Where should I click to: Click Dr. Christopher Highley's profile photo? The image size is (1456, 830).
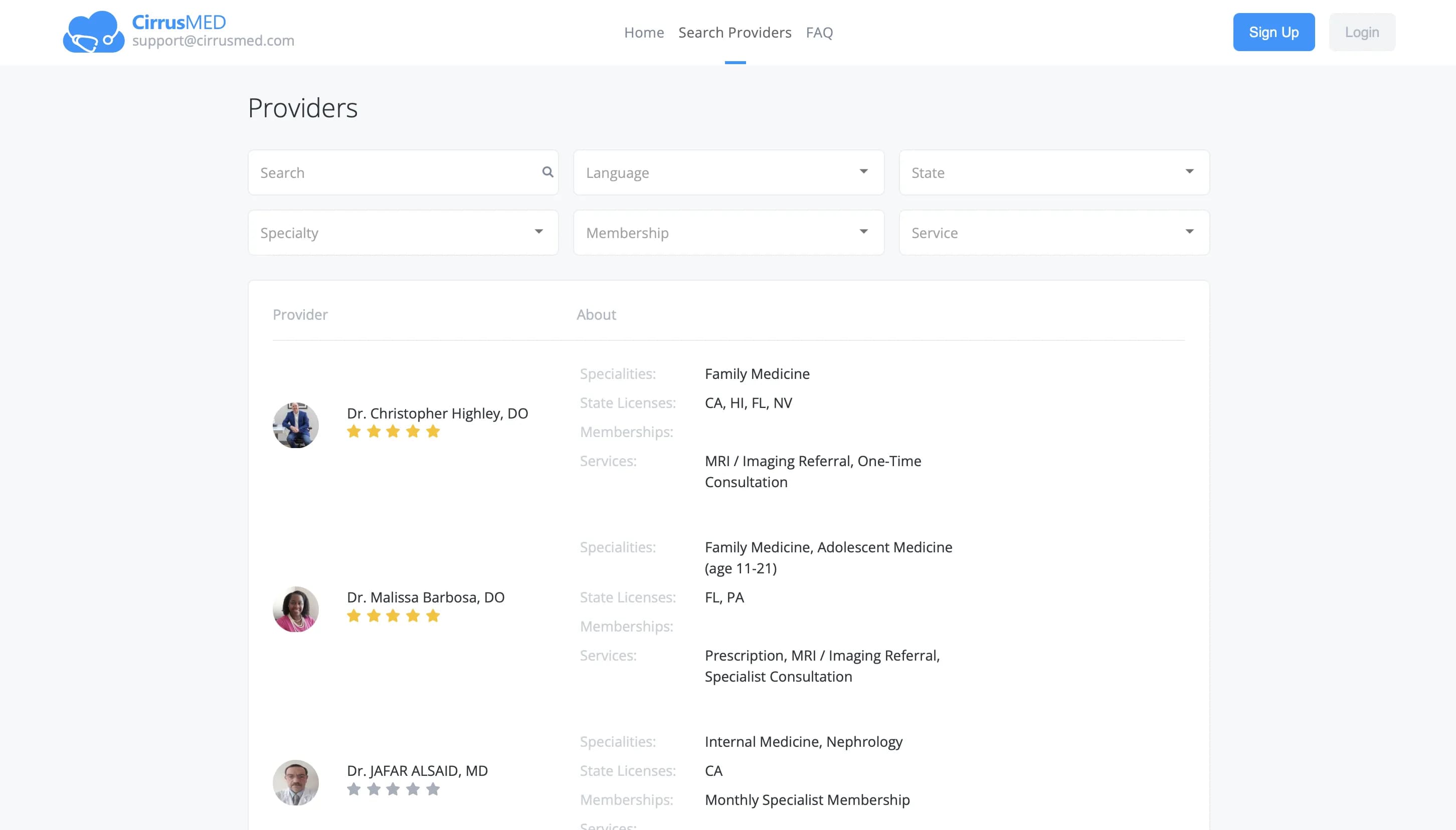point(295,425)
